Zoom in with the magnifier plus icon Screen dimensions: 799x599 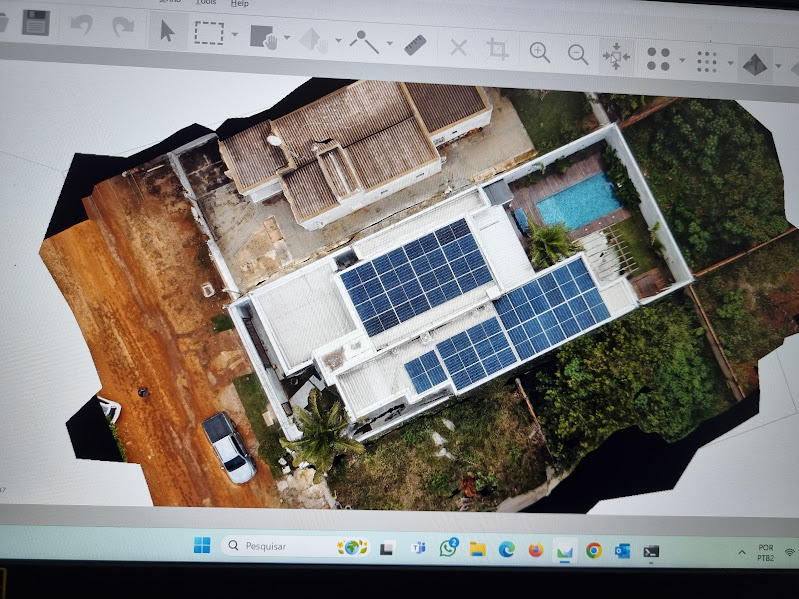(540, 52)
